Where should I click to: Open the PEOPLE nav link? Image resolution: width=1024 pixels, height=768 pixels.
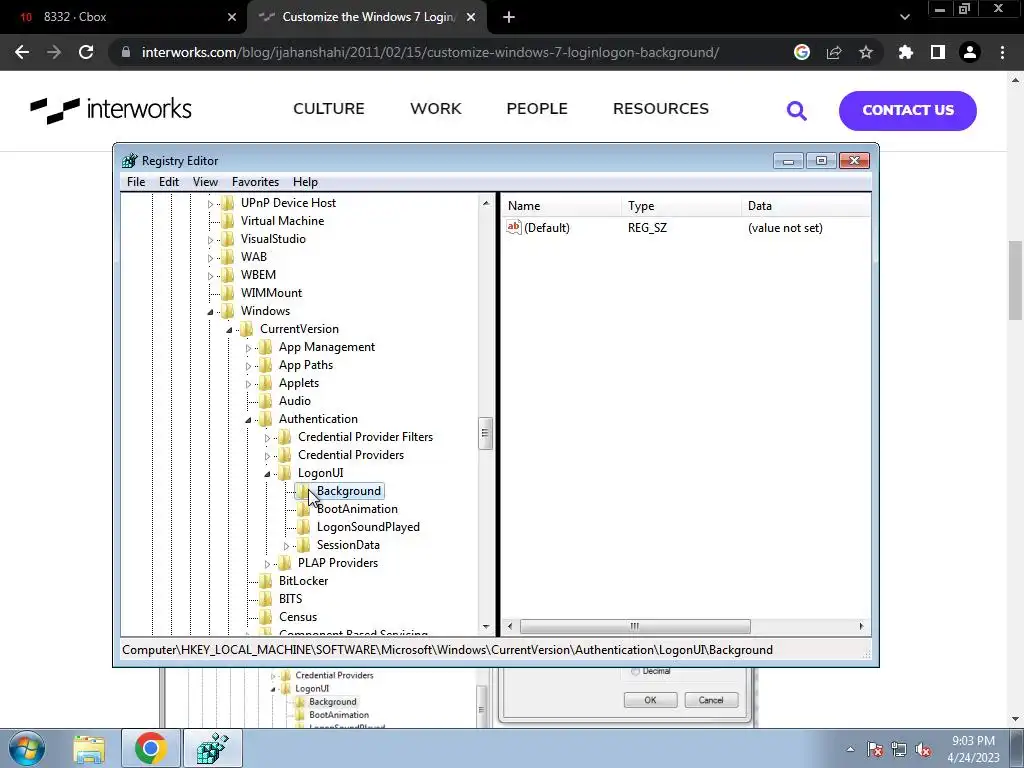click(x=537, y=108)
